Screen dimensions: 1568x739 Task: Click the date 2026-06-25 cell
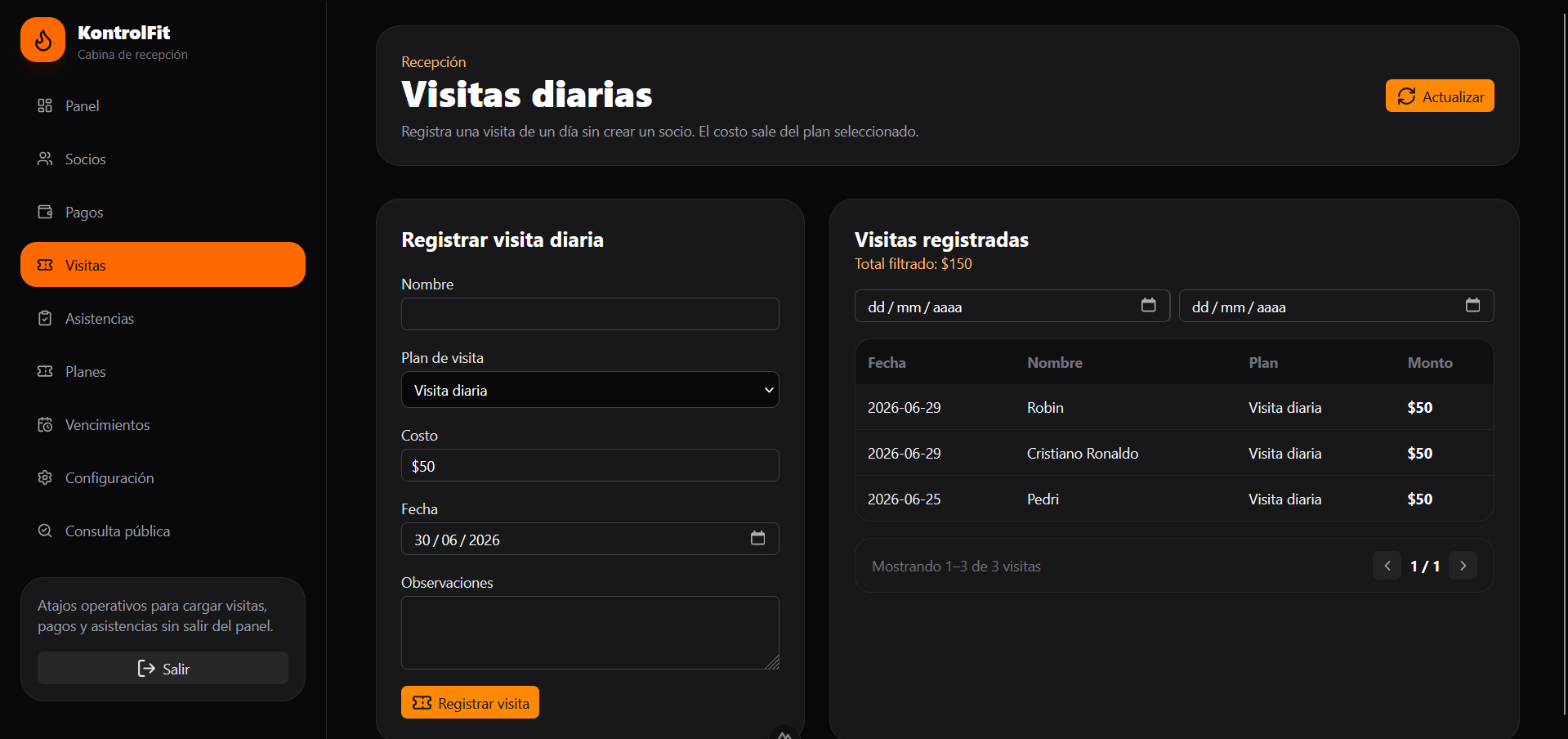(904, 499)
